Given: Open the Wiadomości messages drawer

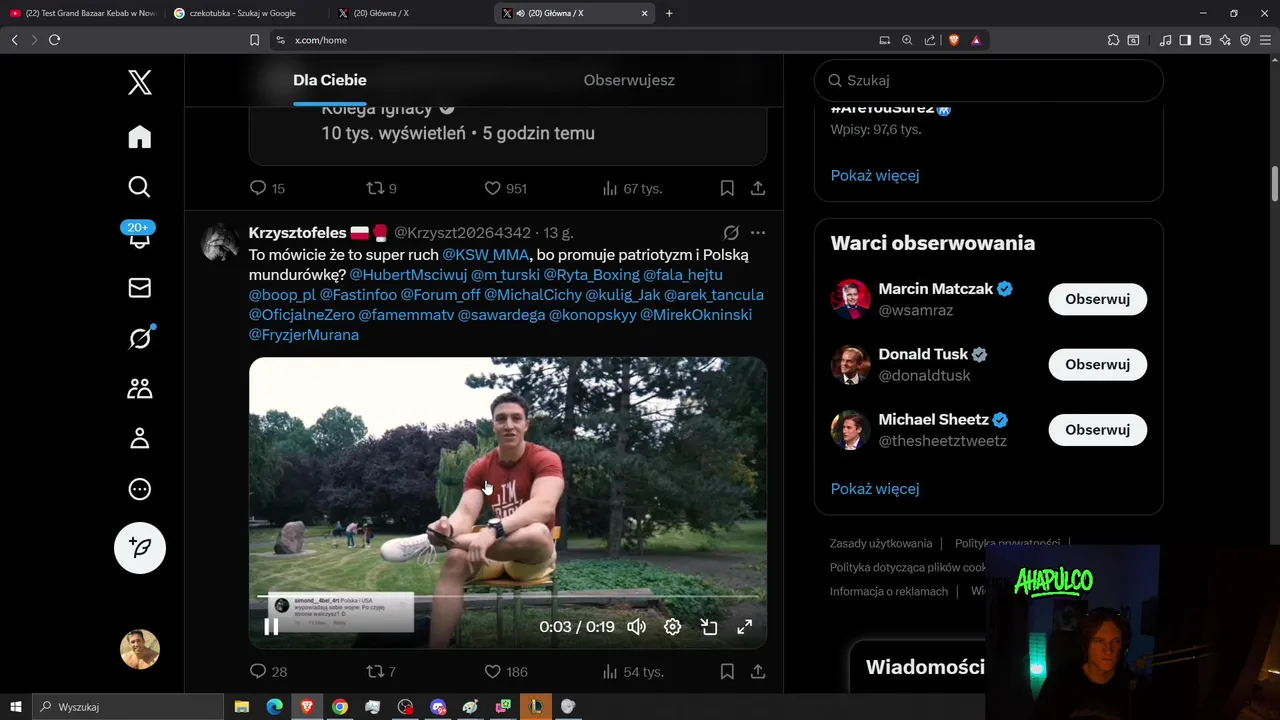Looking at the screenshot, I should pyautogui.click(x=925, y=667).
